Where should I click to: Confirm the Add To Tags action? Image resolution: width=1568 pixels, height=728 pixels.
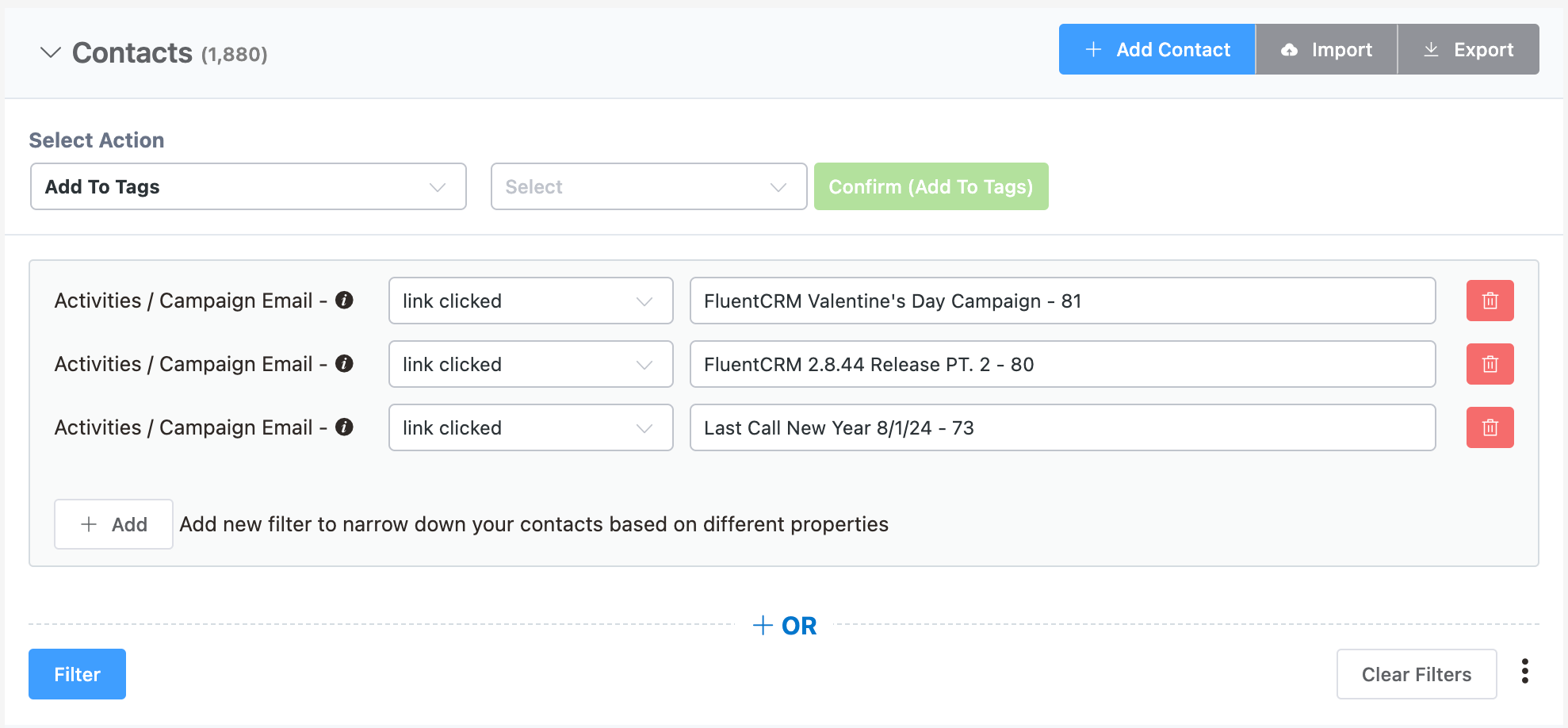(x=931, y=186)
